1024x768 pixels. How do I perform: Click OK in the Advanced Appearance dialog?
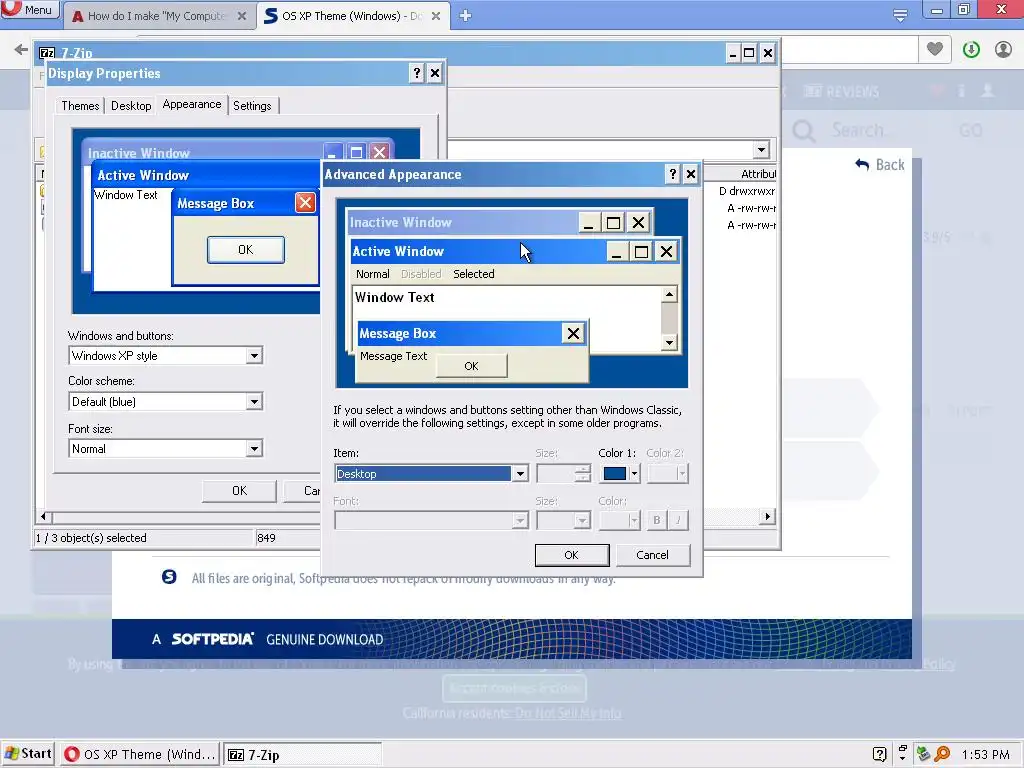571,555
